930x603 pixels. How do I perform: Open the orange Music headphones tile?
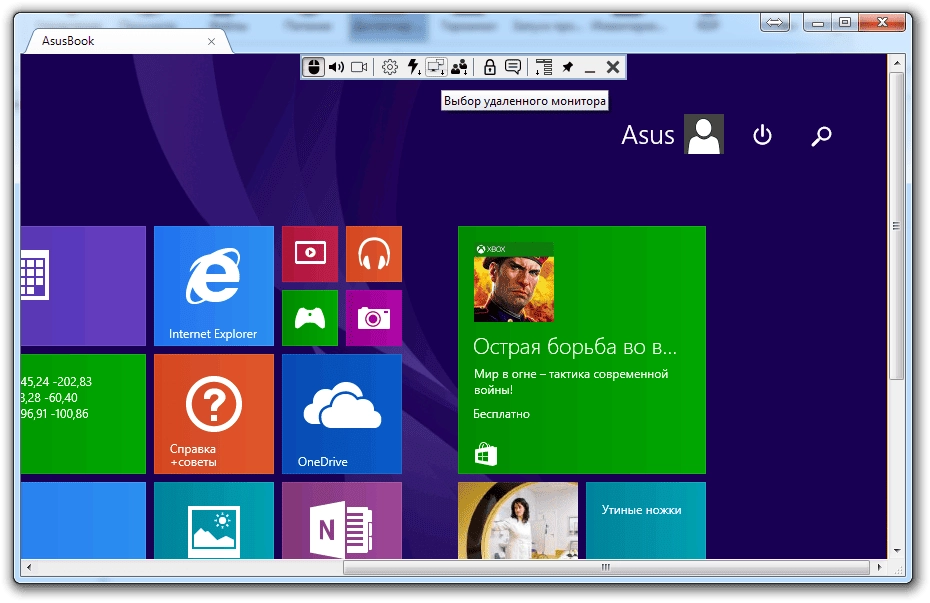coord(374,254)
